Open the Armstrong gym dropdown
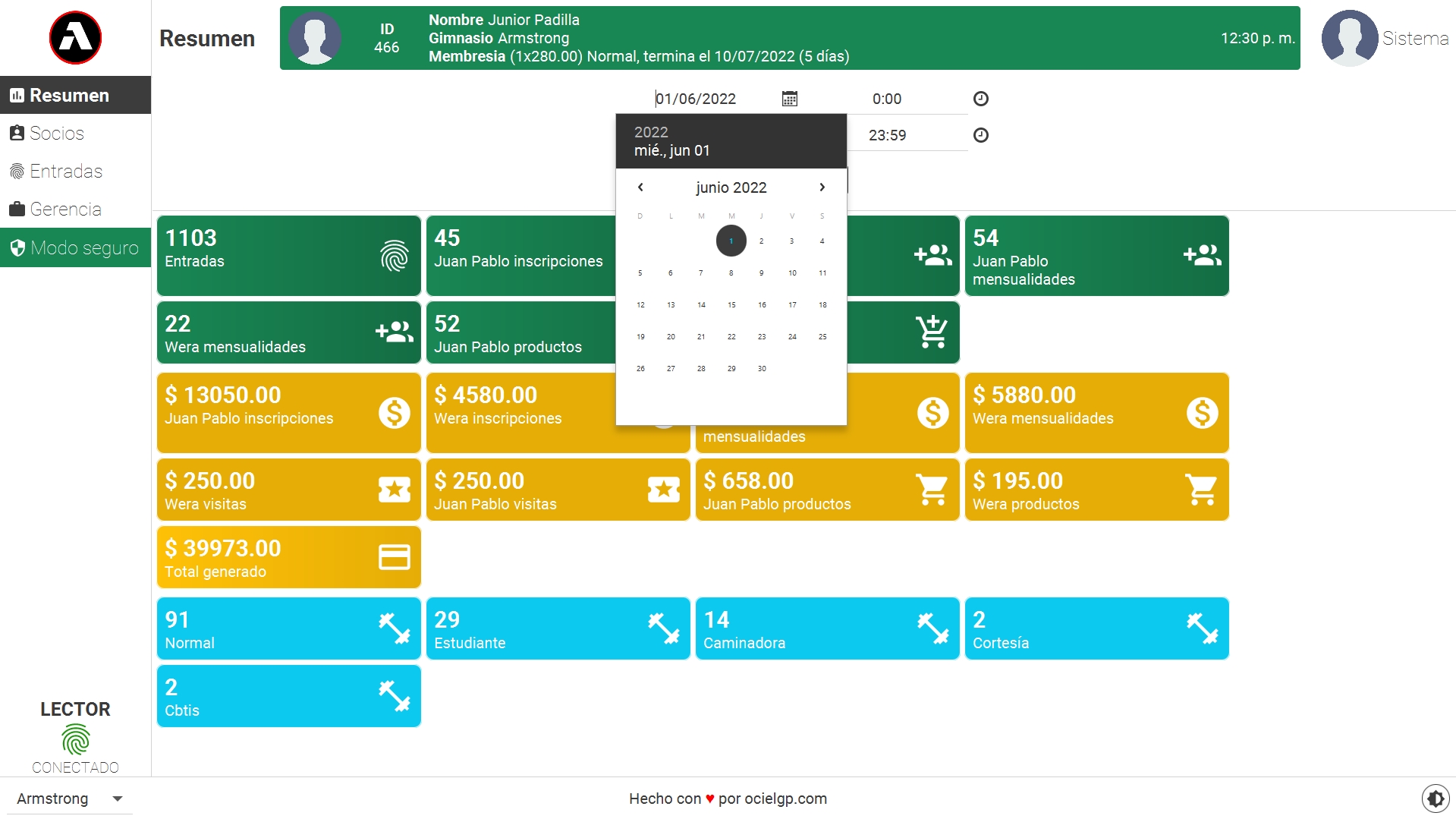This screenshot has height=819, width=1456. coord(70,799)
